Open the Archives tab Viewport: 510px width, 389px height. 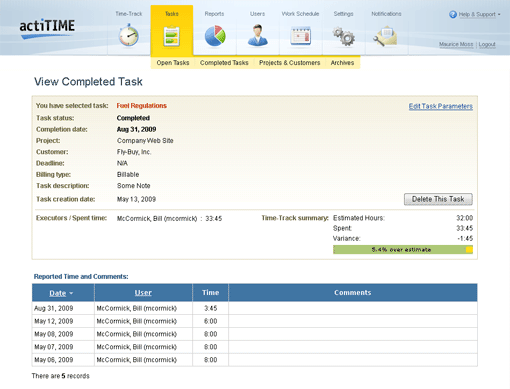coord(342,63)
